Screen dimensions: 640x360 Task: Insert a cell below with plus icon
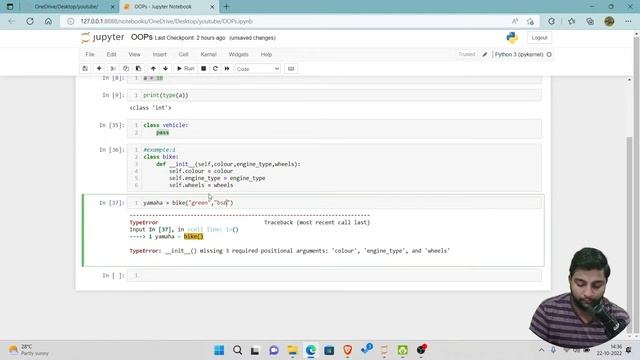pos(99,69)
